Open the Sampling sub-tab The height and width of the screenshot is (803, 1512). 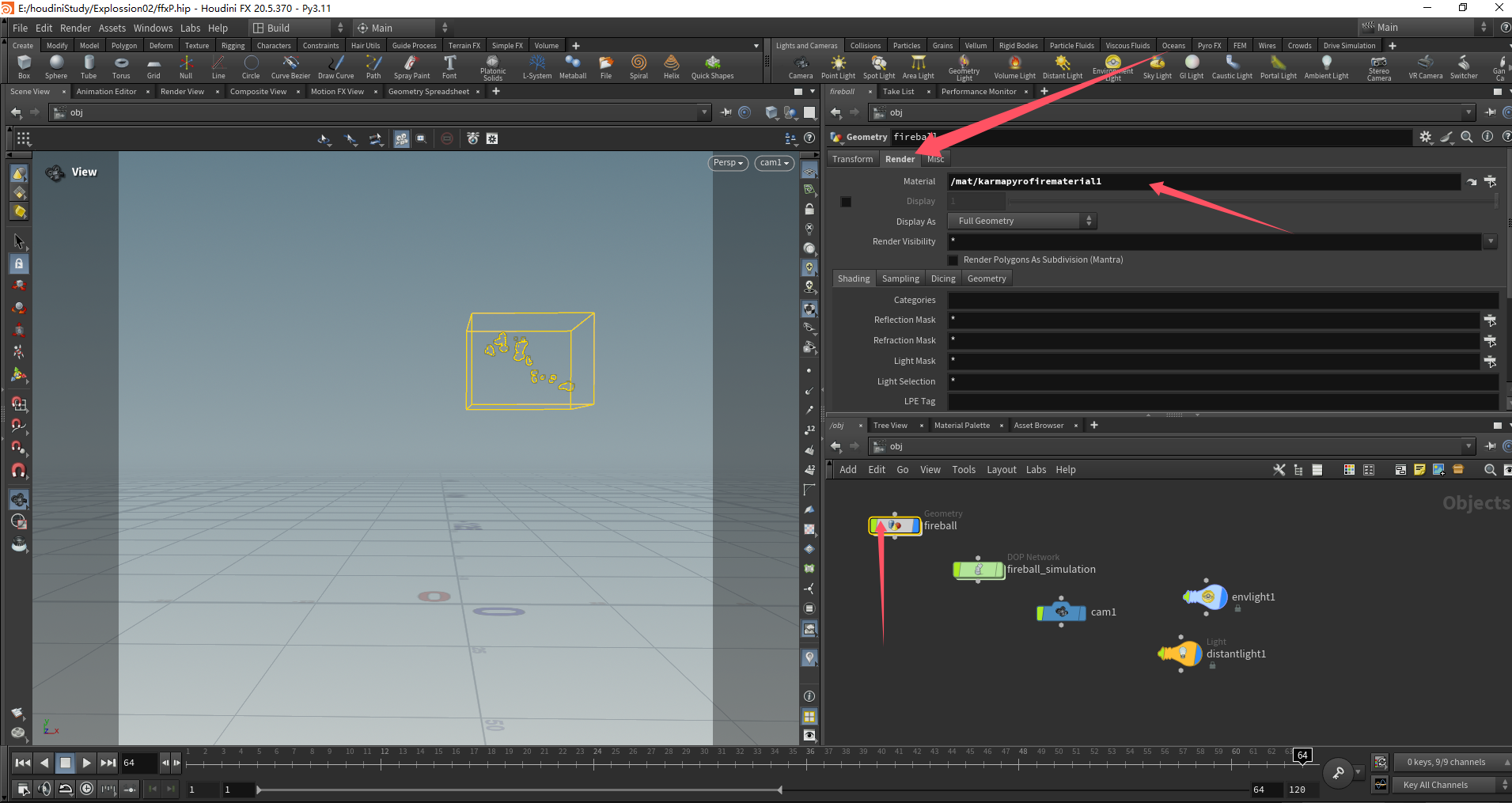point(900,278)
